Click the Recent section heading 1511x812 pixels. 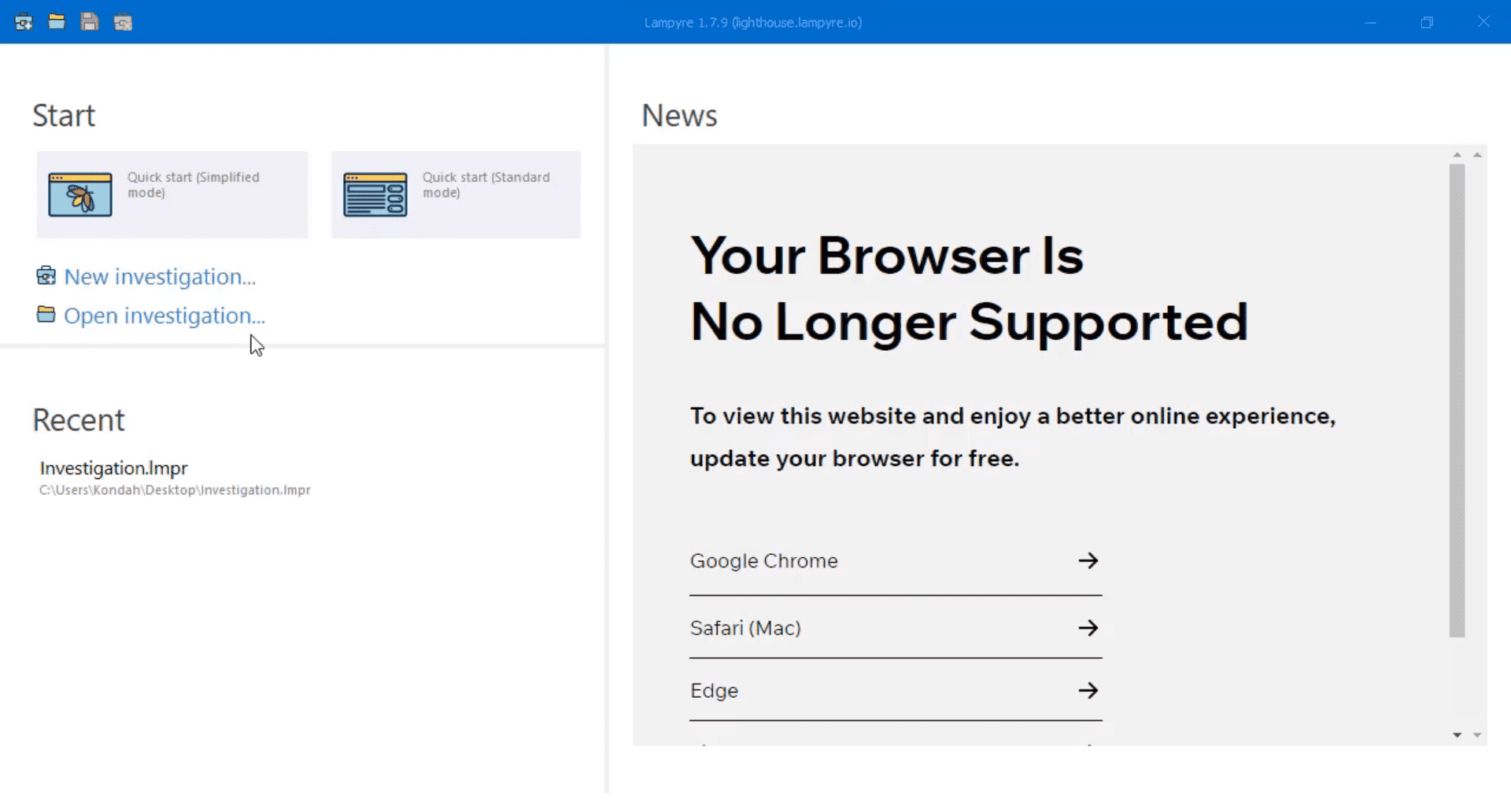click(79, 420)
